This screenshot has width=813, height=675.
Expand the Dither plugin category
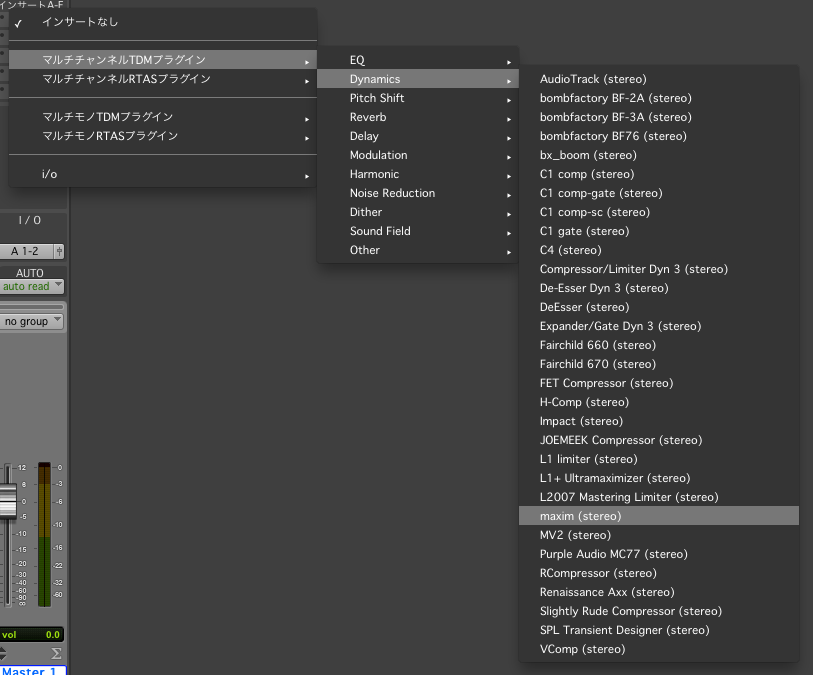[x=418, y=212]
